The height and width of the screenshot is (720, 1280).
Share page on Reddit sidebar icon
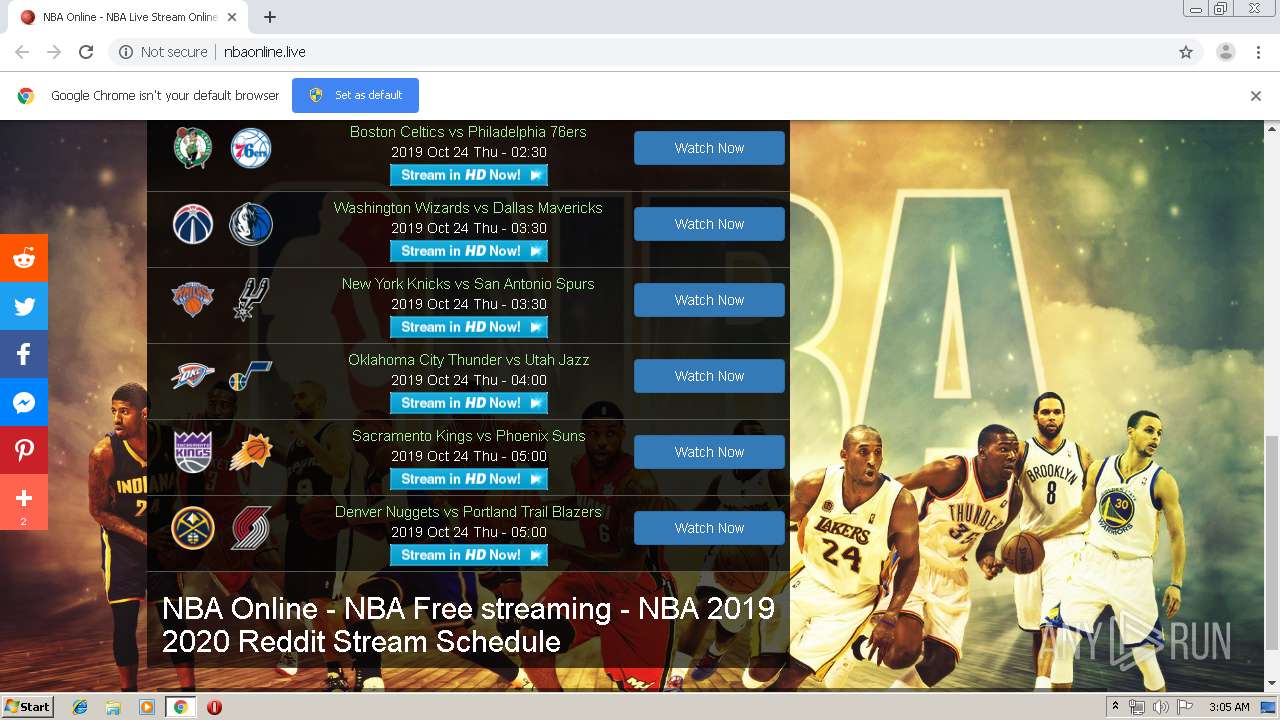24,259
